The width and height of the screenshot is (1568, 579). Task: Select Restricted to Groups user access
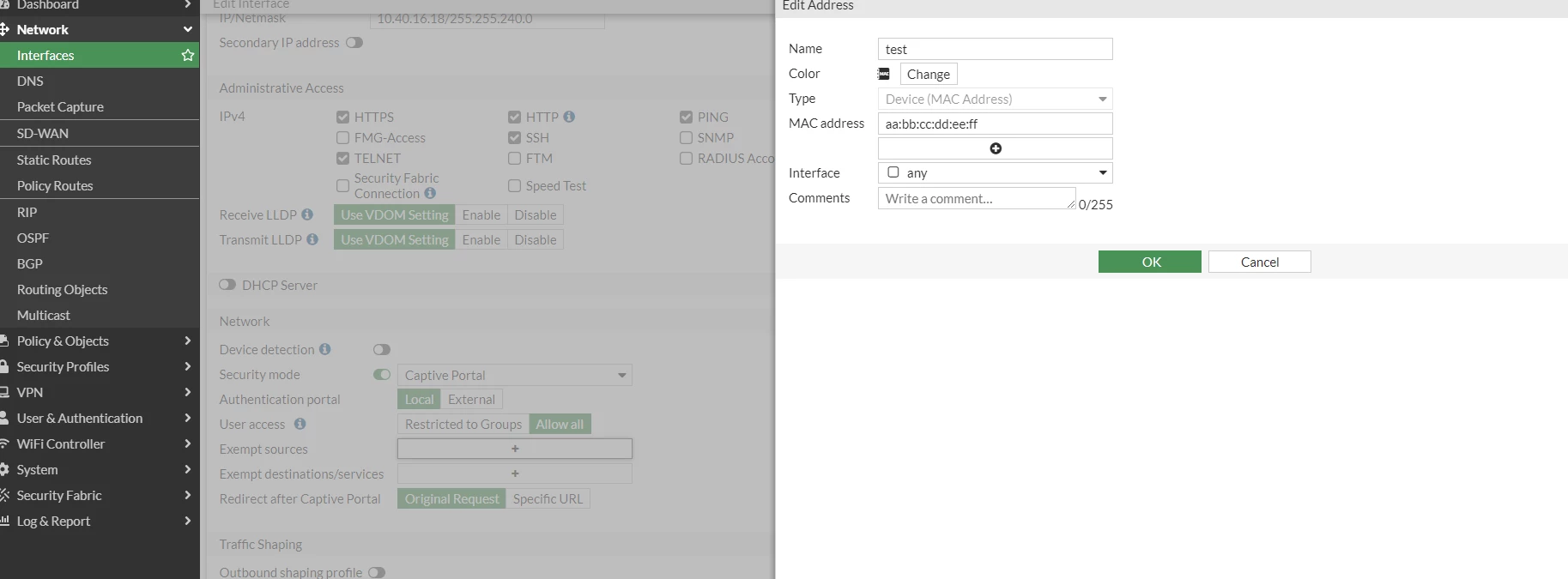[463, 424]
